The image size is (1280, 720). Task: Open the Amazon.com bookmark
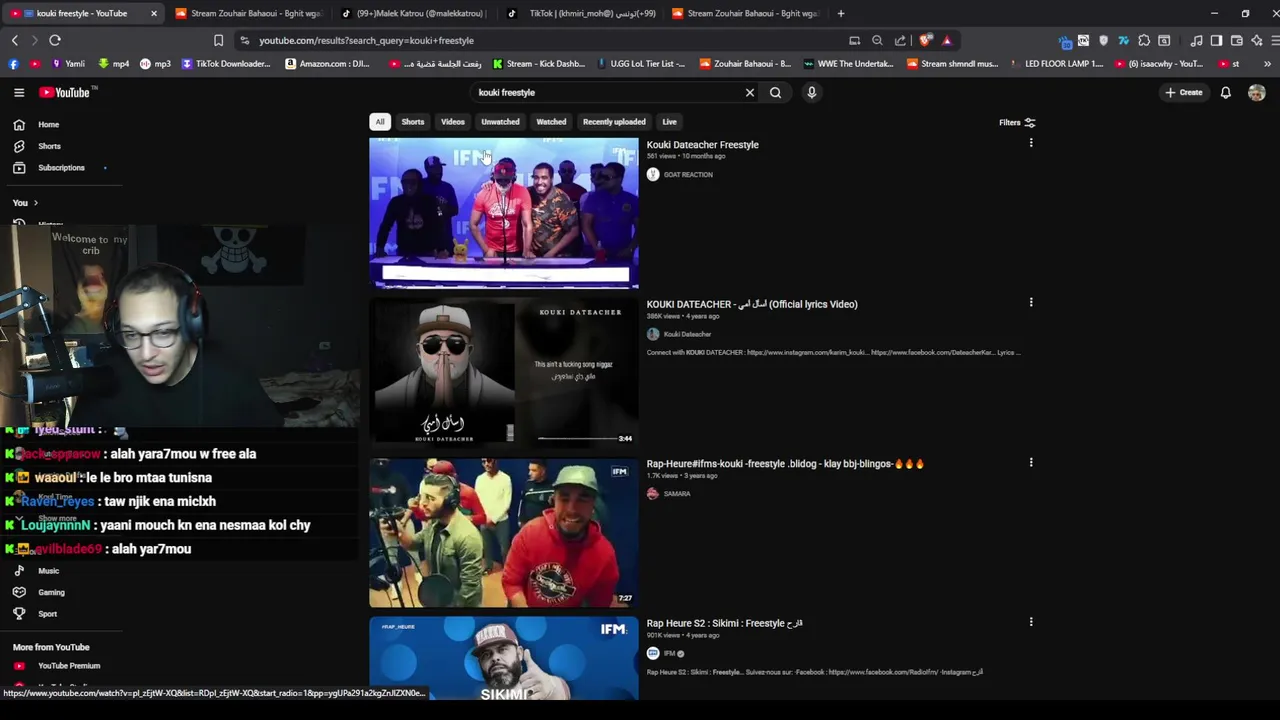(x=327, y=64)
